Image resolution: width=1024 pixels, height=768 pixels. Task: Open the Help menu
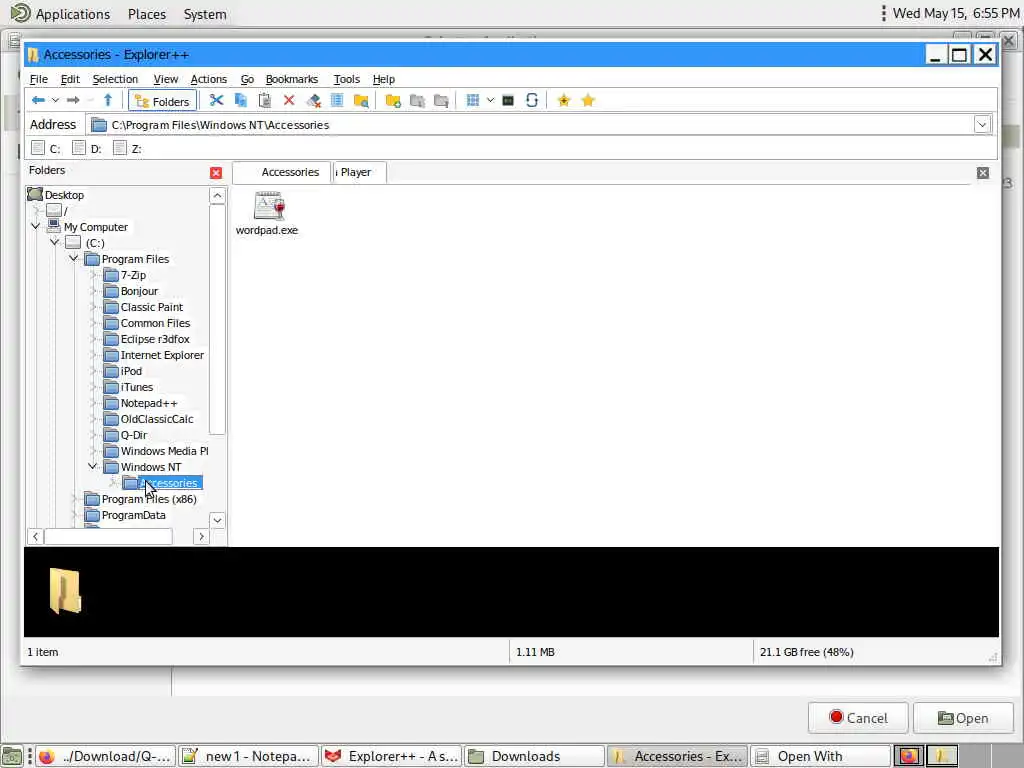pyautogui.click(x=383, y=79)
